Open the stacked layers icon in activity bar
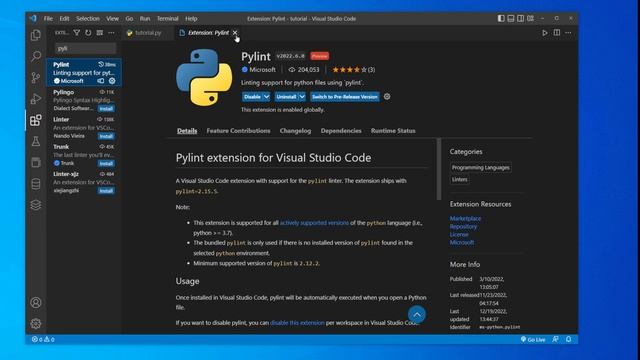Viewport: 640px width, 360px height. tap(36, 205)
